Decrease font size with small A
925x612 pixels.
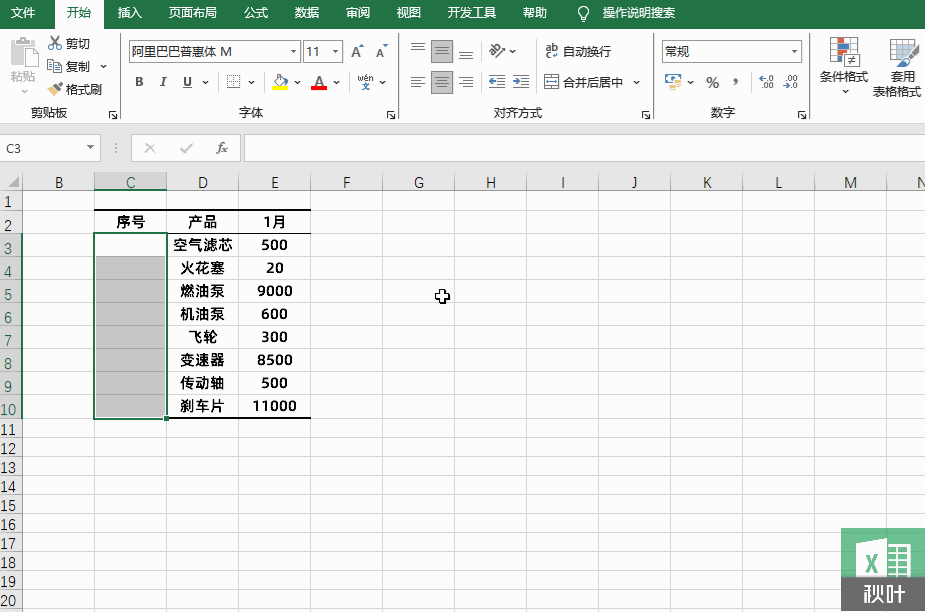point(382,51)
